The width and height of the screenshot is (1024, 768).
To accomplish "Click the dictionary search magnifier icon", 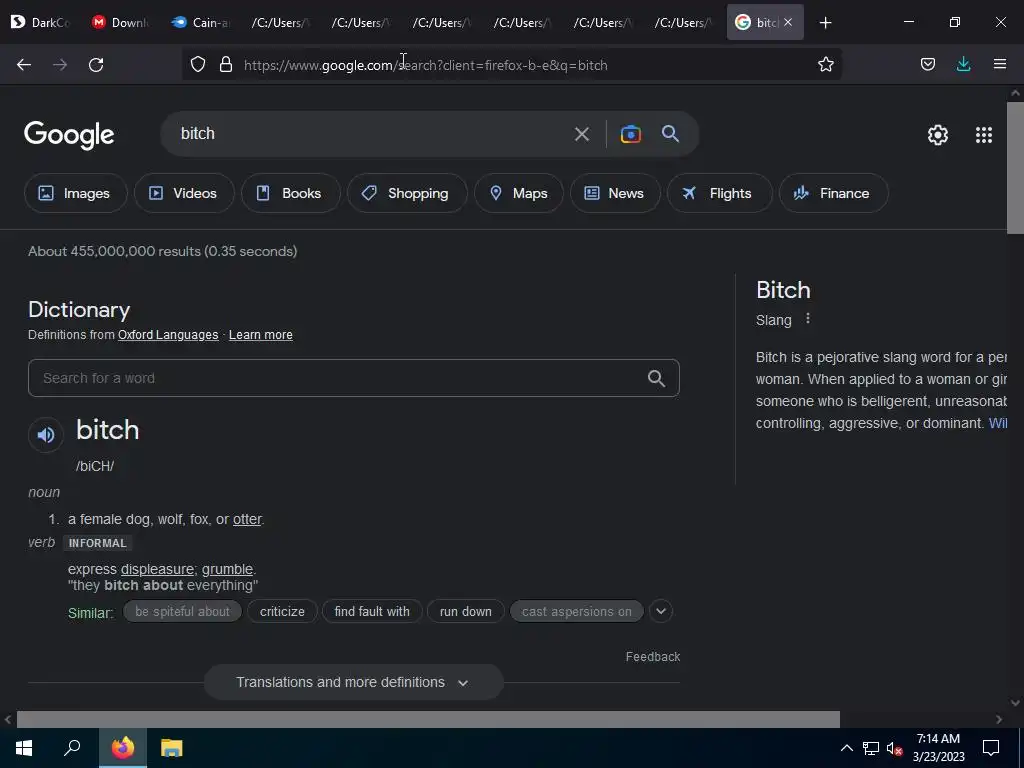I will pyautogui.click(x=656, y=378).
